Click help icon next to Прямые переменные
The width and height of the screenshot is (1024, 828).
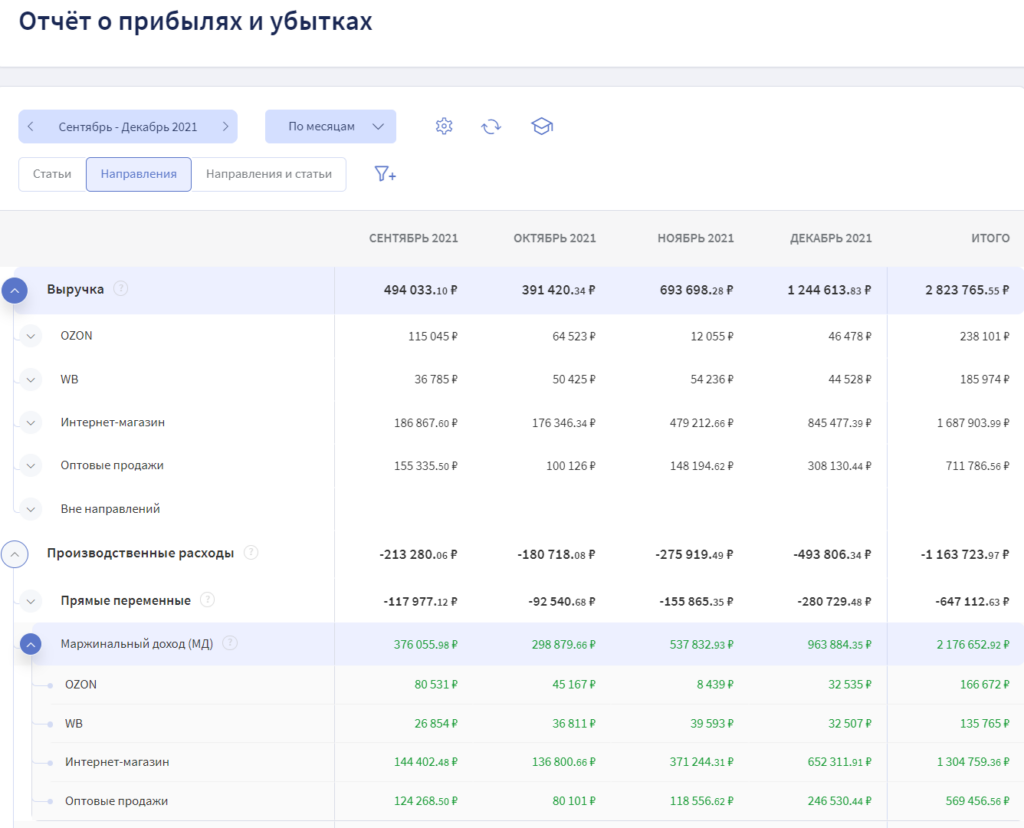click(x=207, y=600)
